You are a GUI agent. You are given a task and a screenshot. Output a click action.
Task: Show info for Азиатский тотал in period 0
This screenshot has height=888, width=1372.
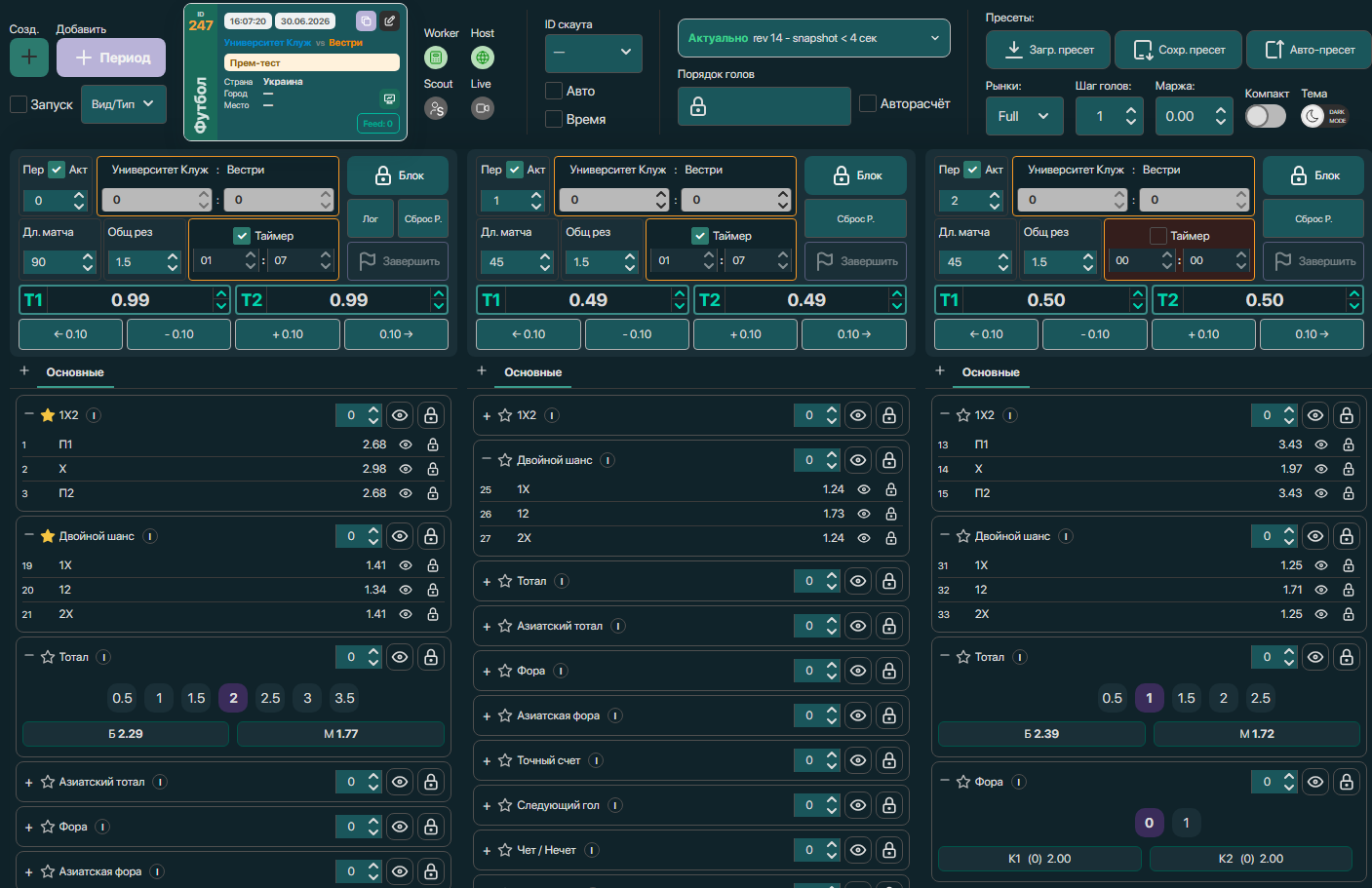[x=160, y=782]
